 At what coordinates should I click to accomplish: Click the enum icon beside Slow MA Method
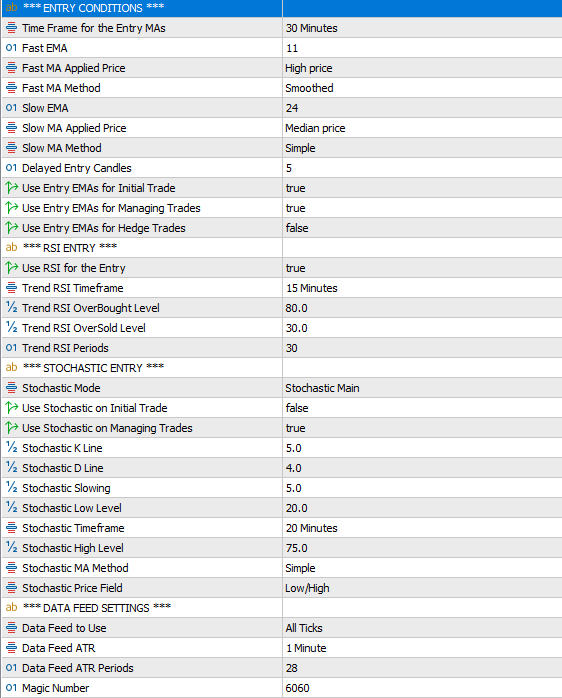12,148
